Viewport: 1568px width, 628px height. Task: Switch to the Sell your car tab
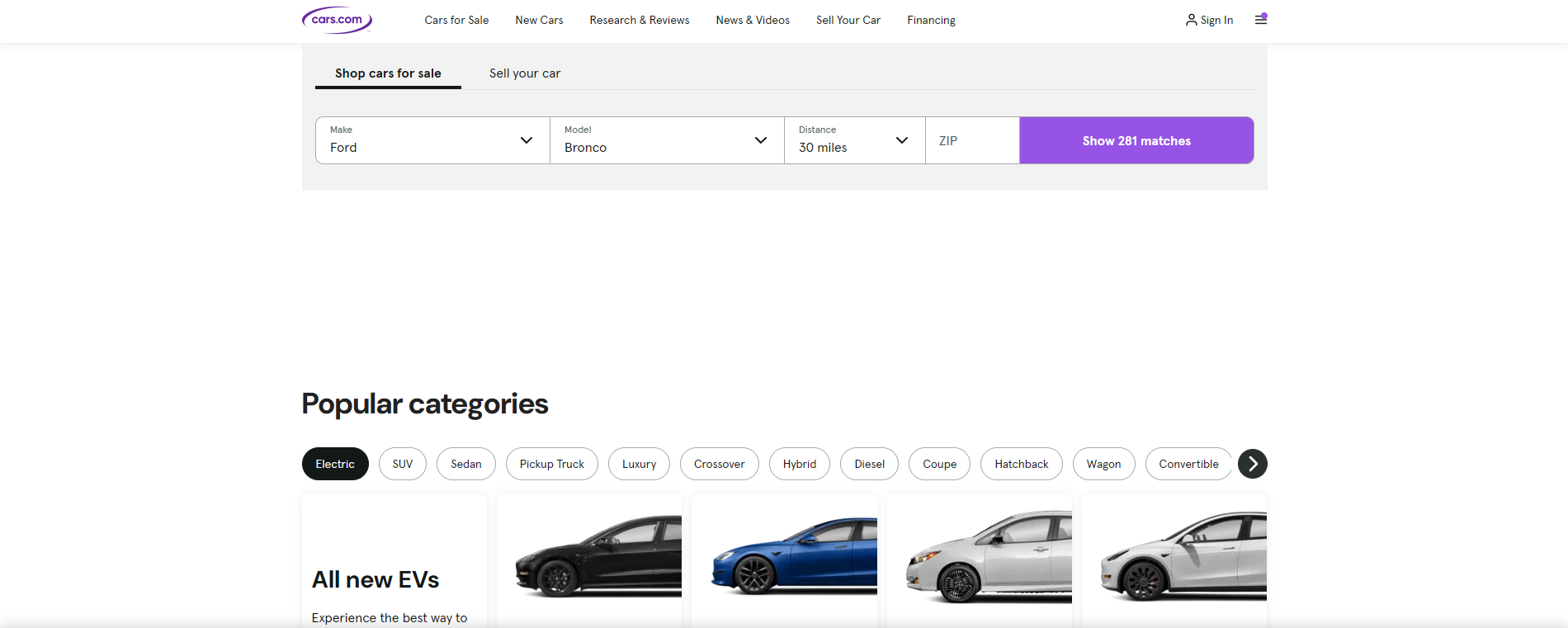[525, 73]
